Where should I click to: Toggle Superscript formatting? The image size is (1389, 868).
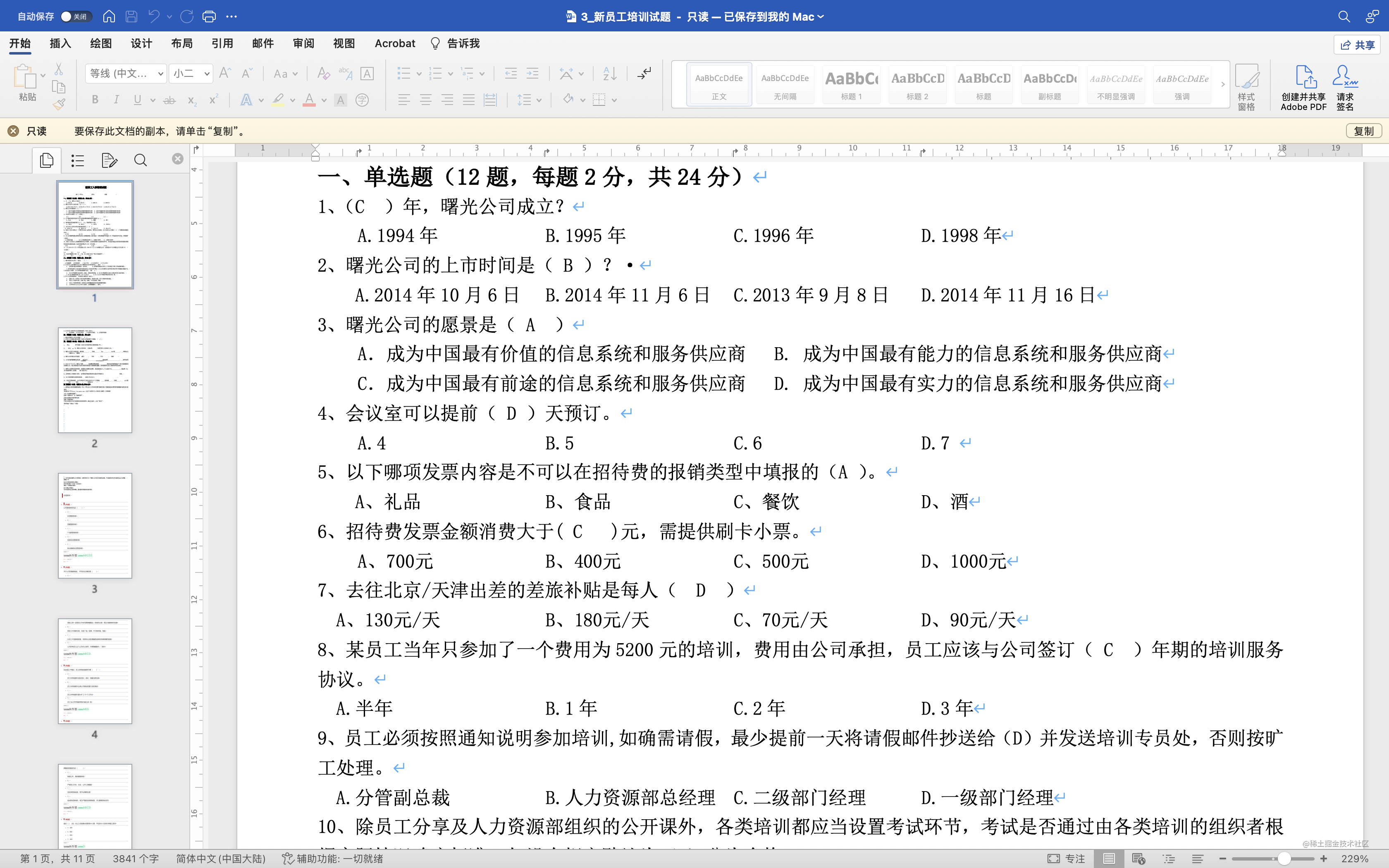coord(213,100)
